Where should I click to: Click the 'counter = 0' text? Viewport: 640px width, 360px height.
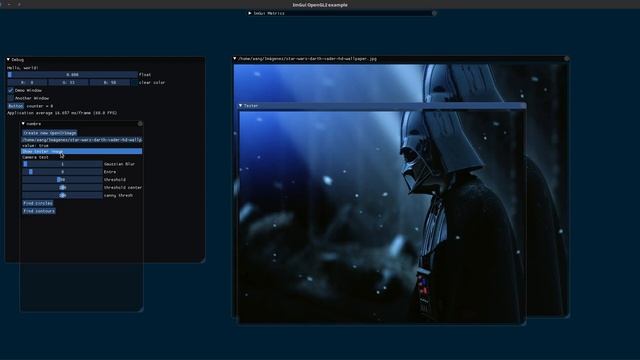tap(40, 106)
